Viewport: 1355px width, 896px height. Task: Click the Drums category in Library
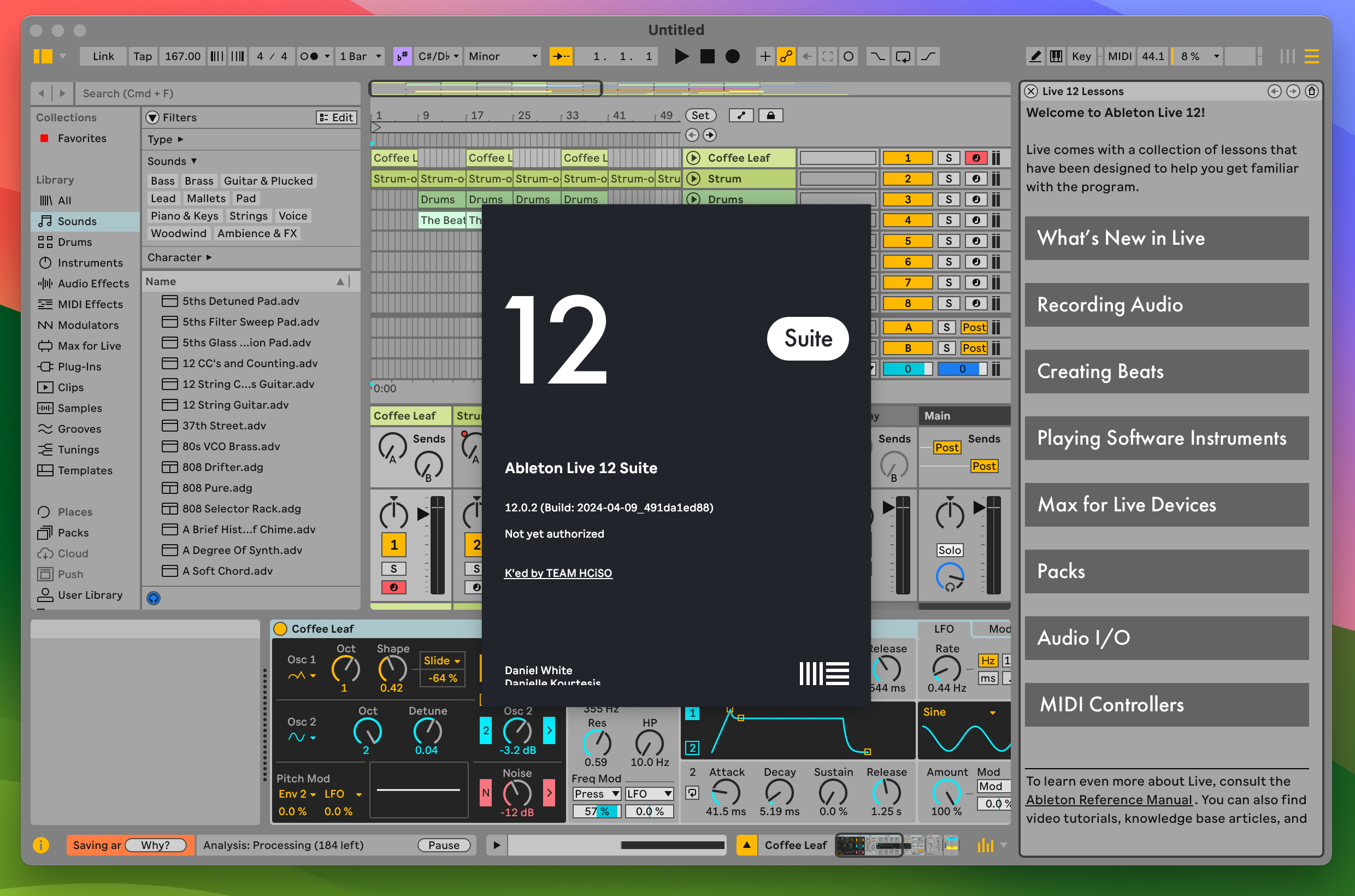pos(75,241)
